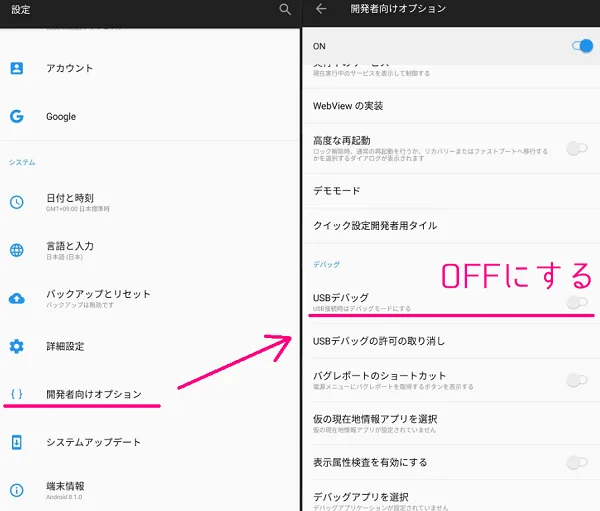The height and width of the screenshot is (511, 600).
Task: Toggle the 表示属性検査を有効にする switch
Action: [577, 462]
